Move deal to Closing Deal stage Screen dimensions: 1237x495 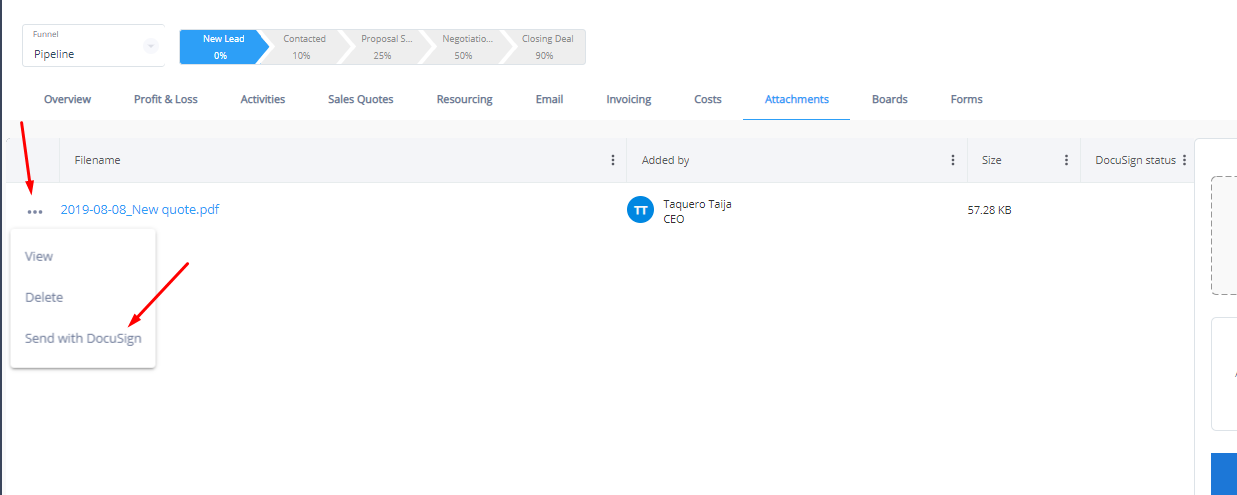click(x=546, y=47)
